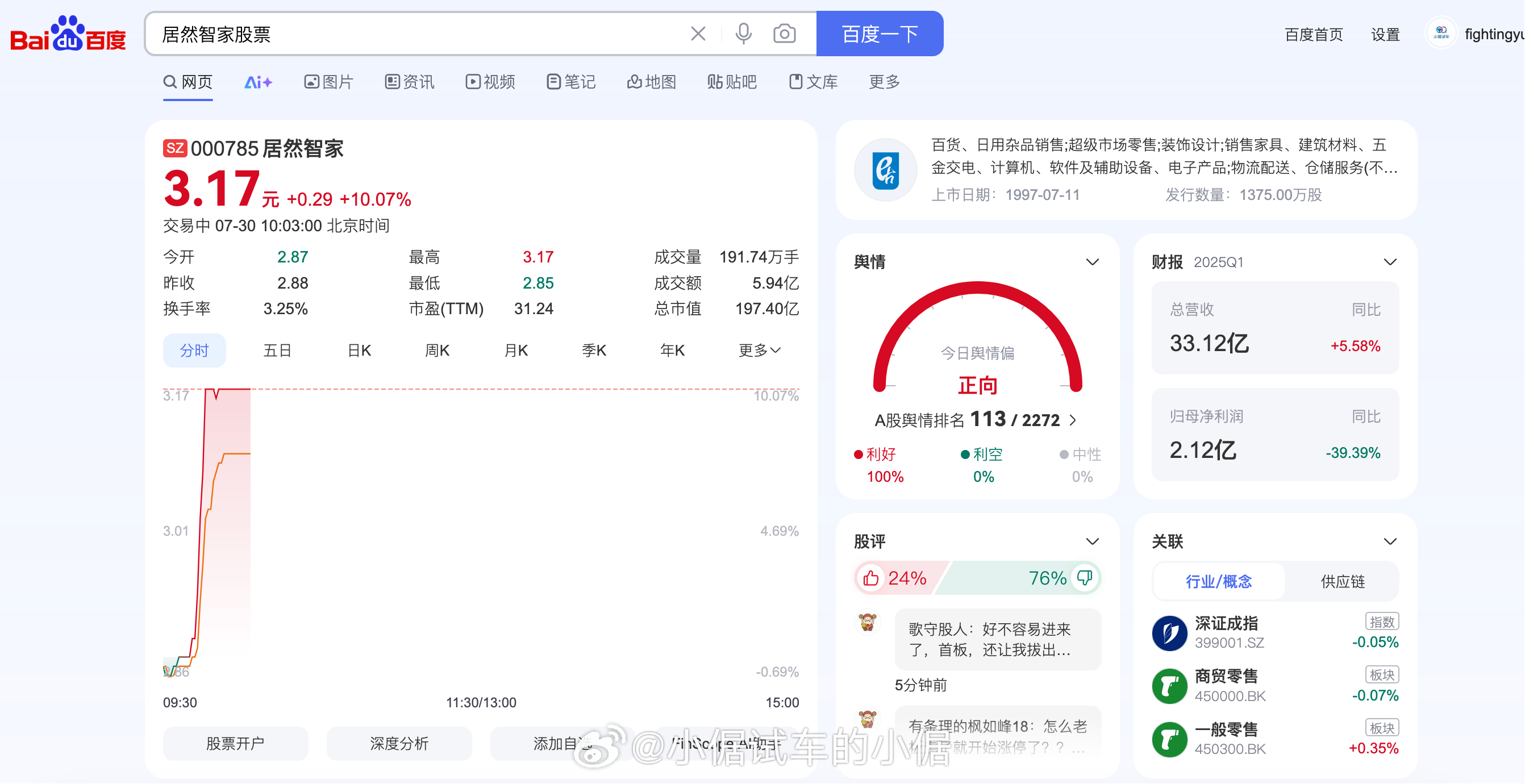Click stock title 000785 居然智家

[x=267, y=148]
